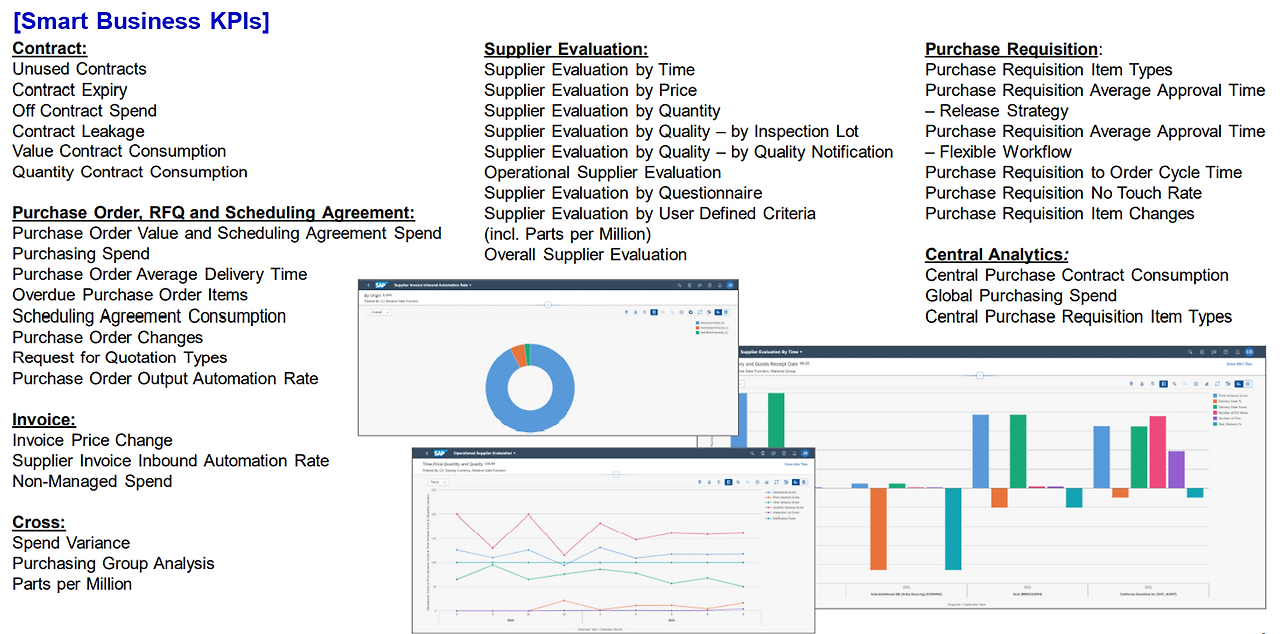This screenshot has height=634, width=1280.
Task: Click the fullscreen icon in the donut chart toolbar
Action: (699, 312)
